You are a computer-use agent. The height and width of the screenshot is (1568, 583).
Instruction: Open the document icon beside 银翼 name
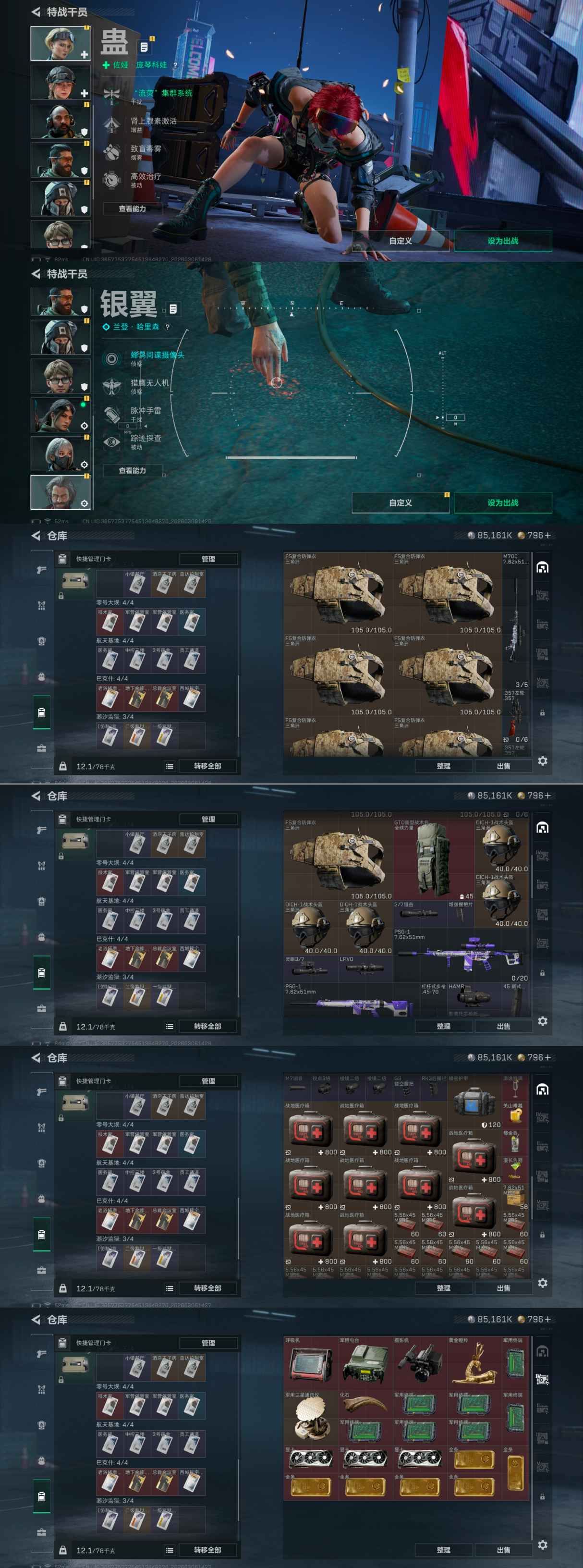point(173,309)
